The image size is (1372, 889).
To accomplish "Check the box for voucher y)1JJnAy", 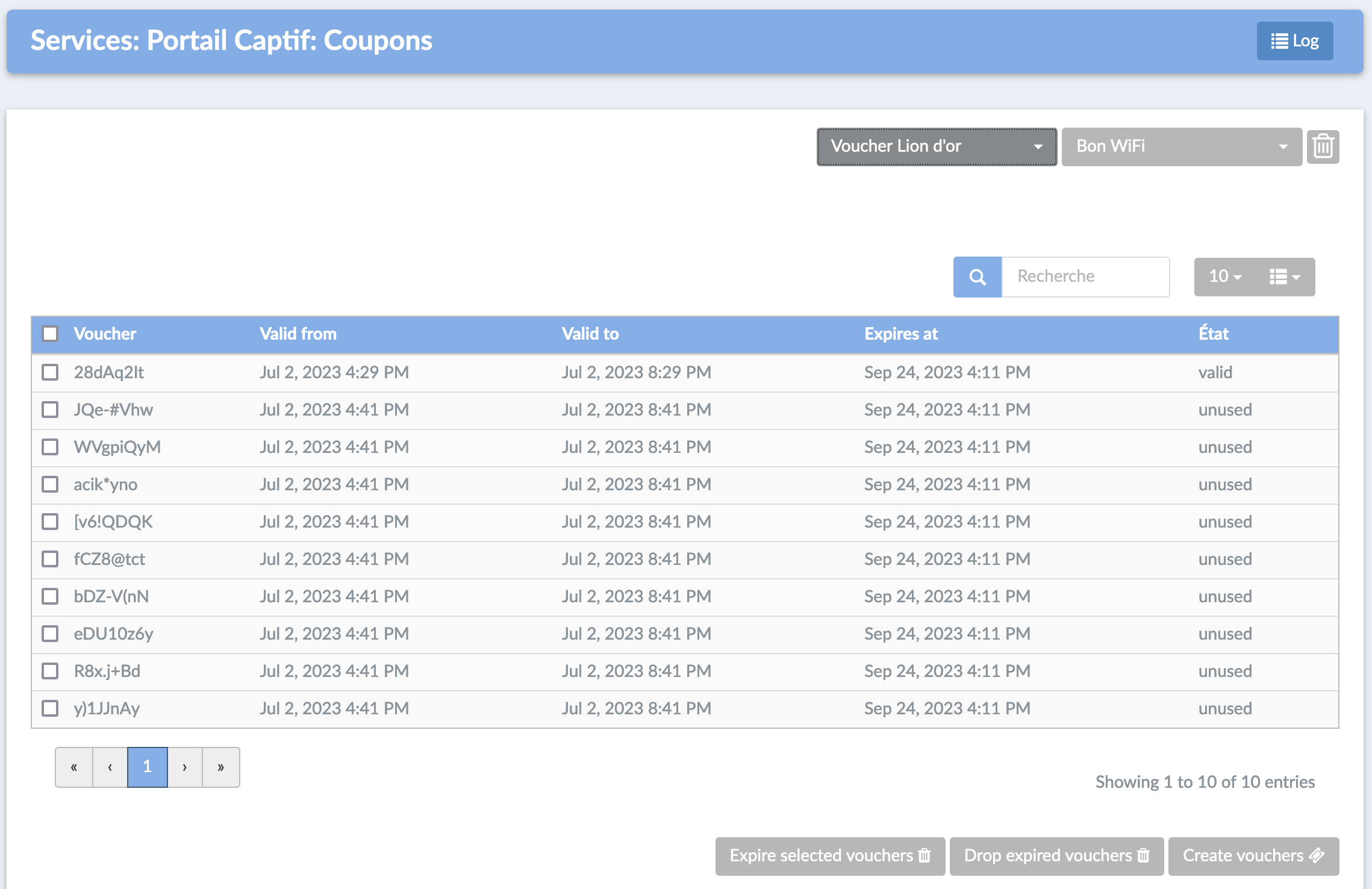I will coord(50,708).
